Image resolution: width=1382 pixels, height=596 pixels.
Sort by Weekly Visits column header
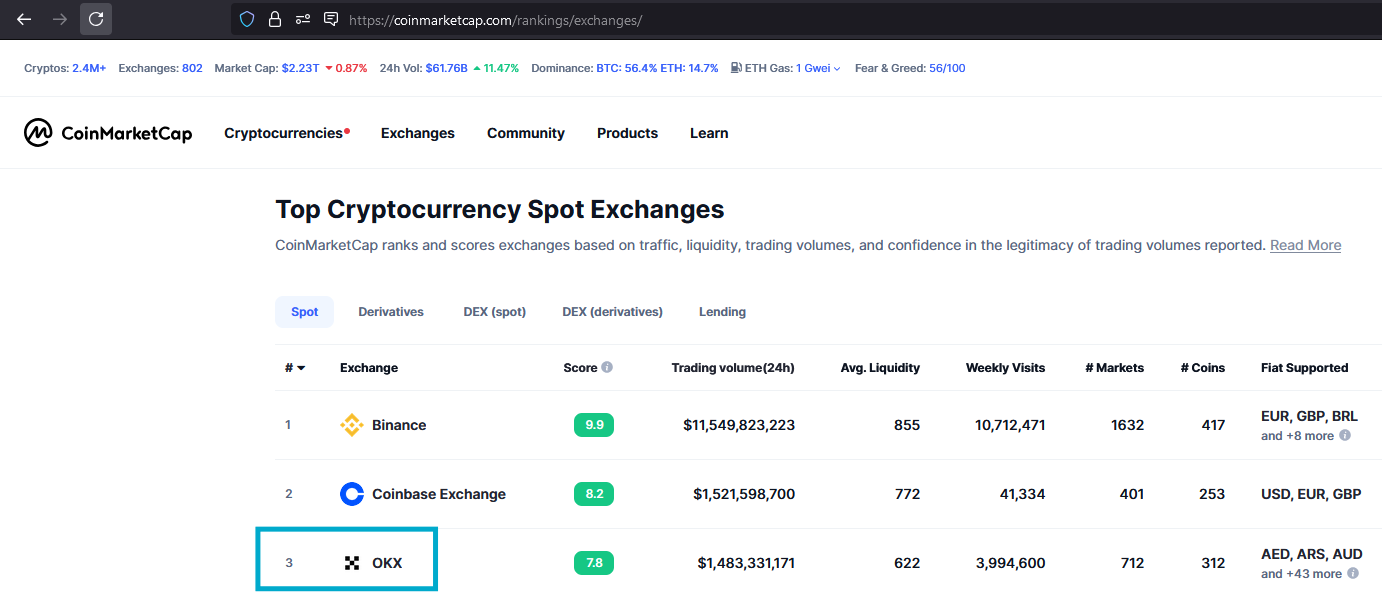click(1005, 368)
